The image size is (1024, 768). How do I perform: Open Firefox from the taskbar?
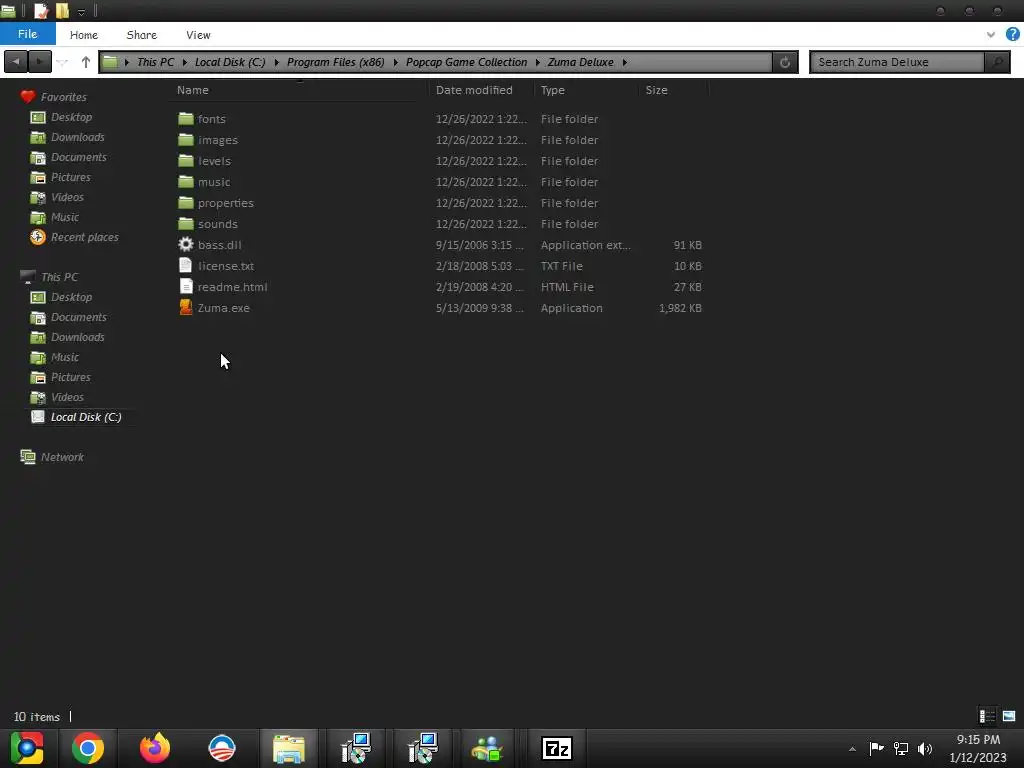[x=155, y=748]
